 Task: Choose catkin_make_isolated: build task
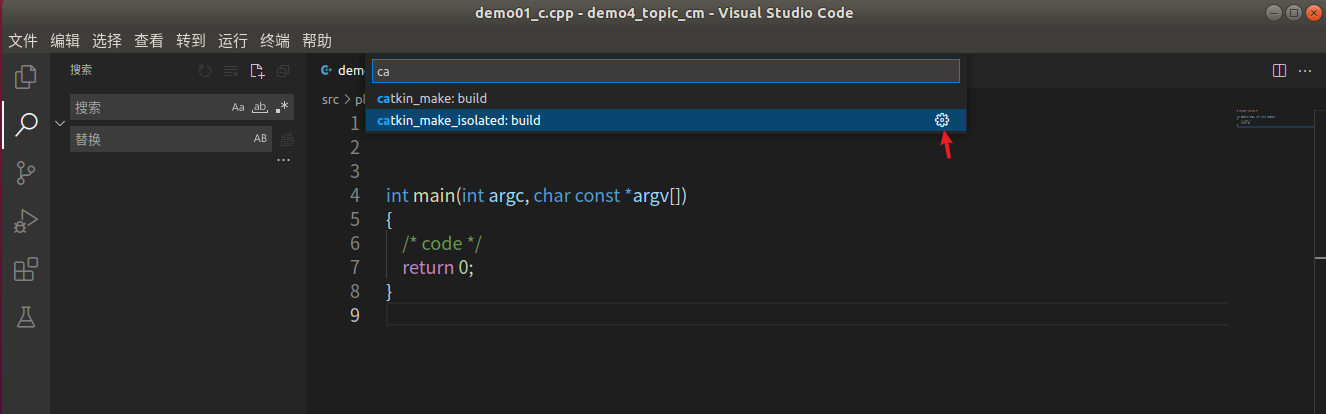point(459,120)
